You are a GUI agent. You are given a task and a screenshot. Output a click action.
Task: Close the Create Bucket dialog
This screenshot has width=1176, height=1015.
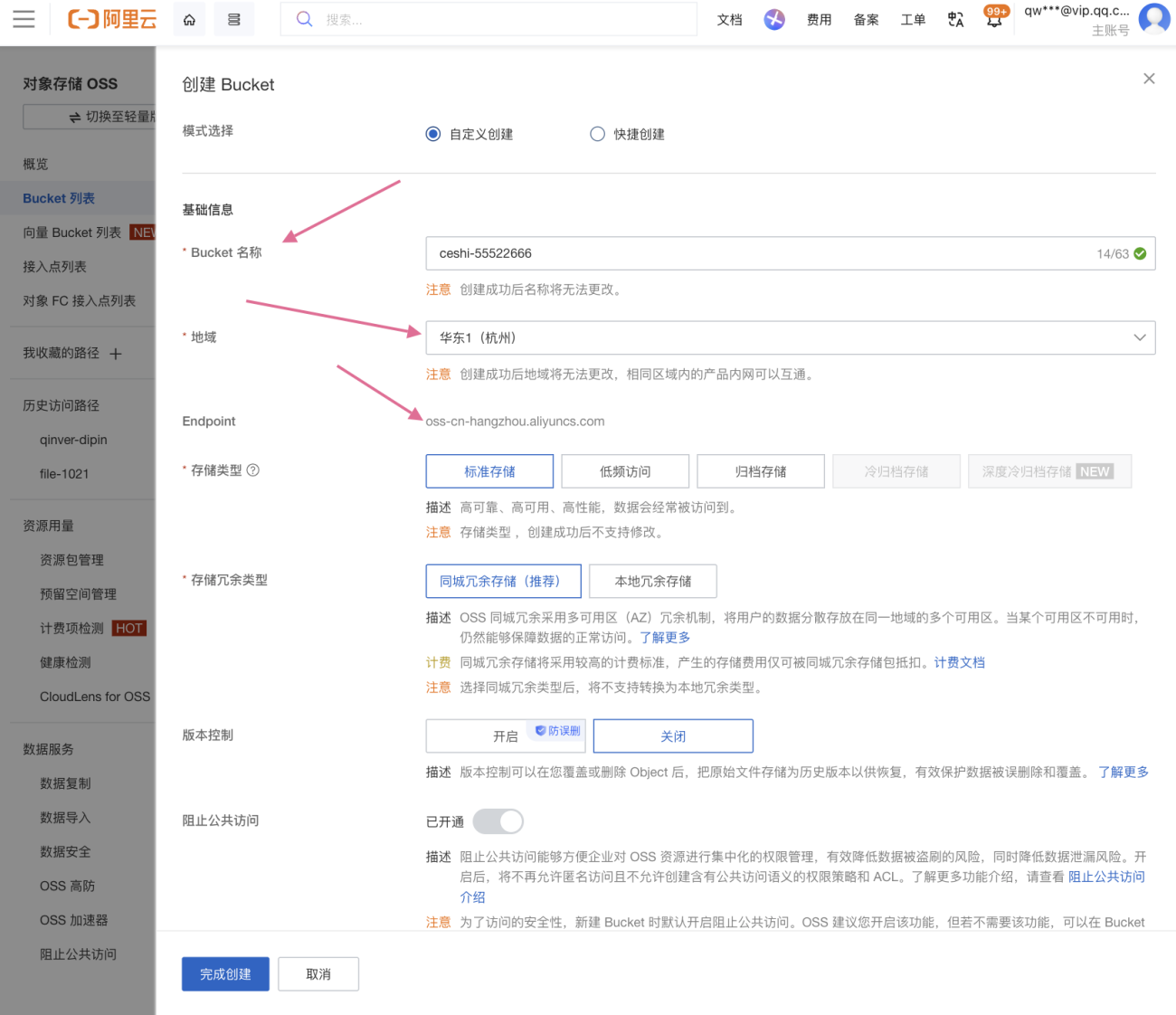1149,79
